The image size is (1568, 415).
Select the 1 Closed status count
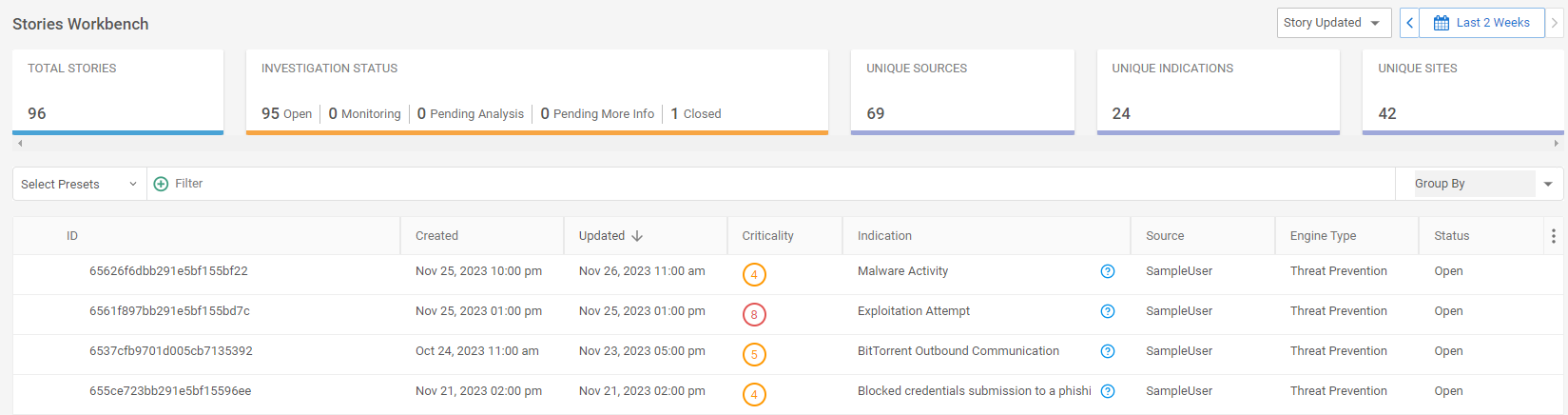695,113
